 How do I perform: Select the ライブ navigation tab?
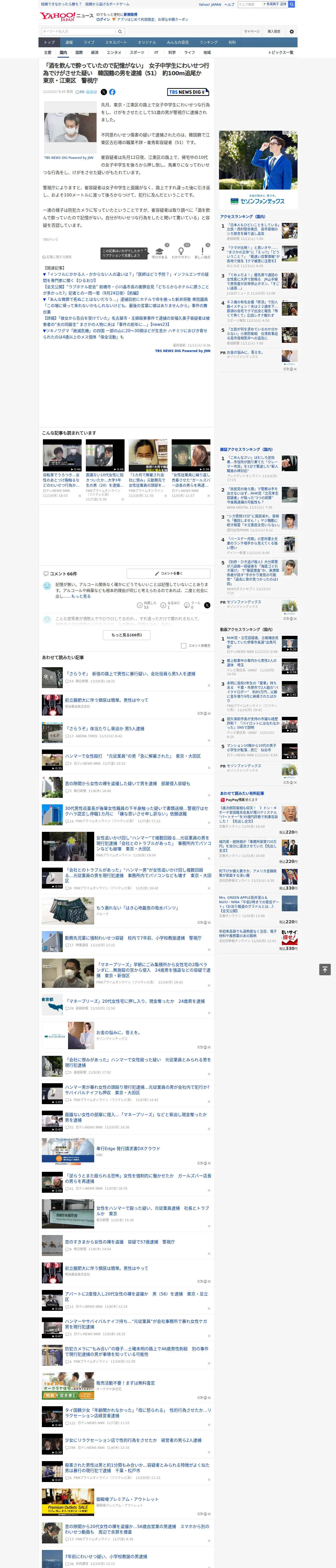pos(89,42)
